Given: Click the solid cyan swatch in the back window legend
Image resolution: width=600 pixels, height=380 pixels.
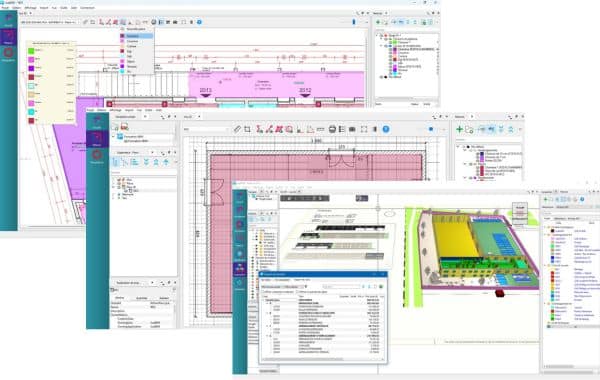Looking at the screenshot, I should tap(31, 112).
